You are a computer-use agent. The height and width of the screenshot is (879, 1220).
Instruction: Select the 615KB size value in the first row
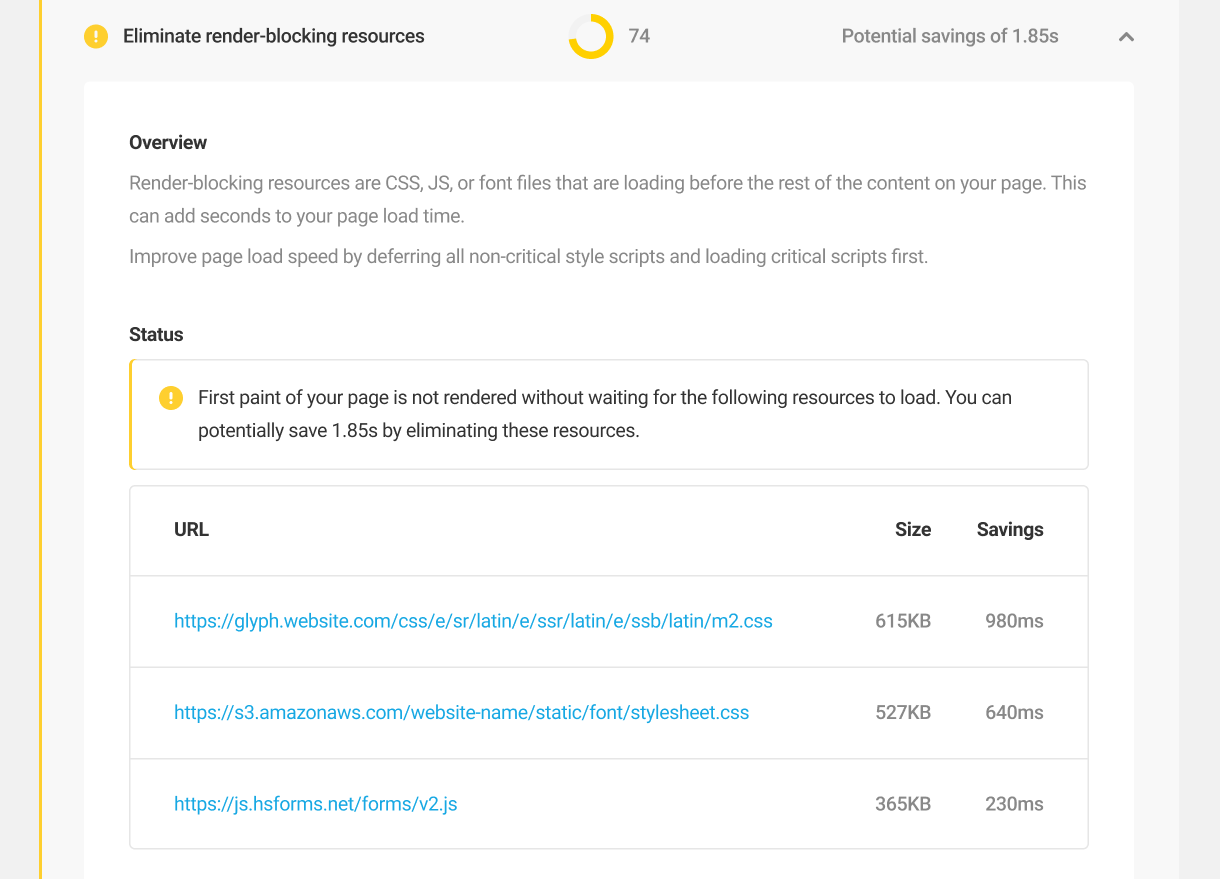point(904,620)
